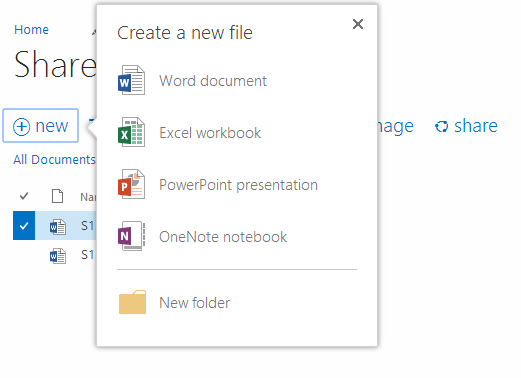Screen dimensions: 521x378
Task: Click the yellow folder icon
Action: pyautogui.click(x=132, y=302)
